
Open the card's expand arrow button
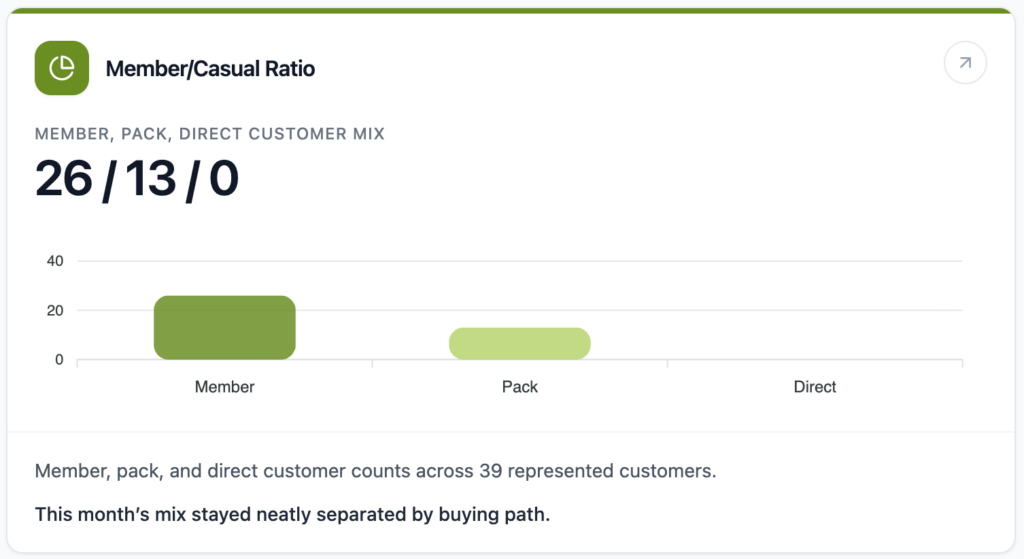pyautogui.click(x=965, y=63)
